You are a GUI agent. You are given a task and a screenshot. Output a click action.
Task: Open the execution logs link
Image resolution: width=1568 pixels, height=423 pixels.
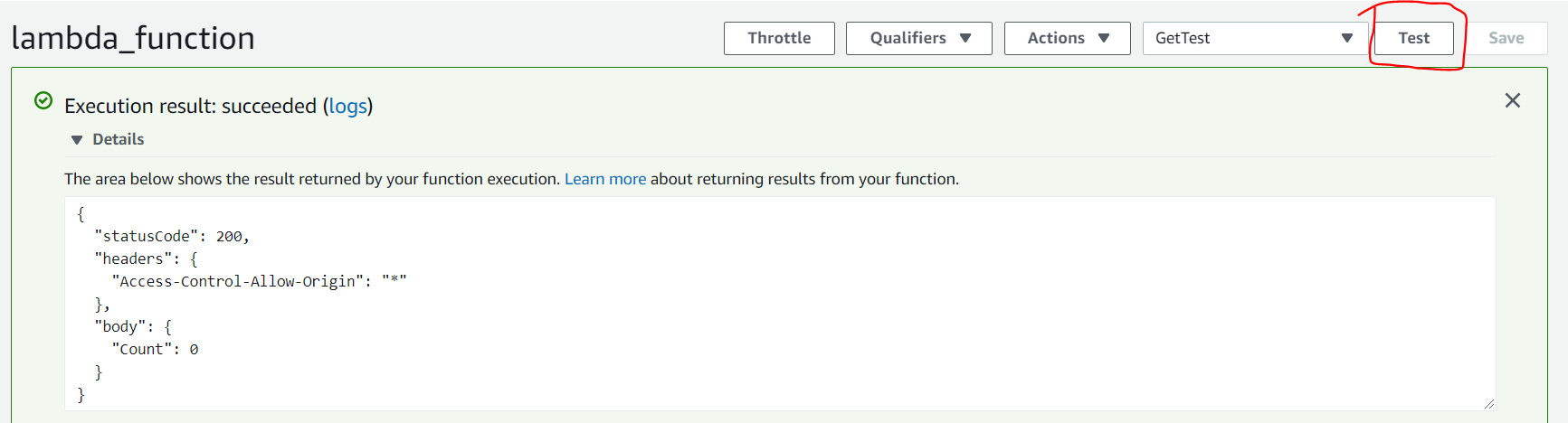point(348,106)
